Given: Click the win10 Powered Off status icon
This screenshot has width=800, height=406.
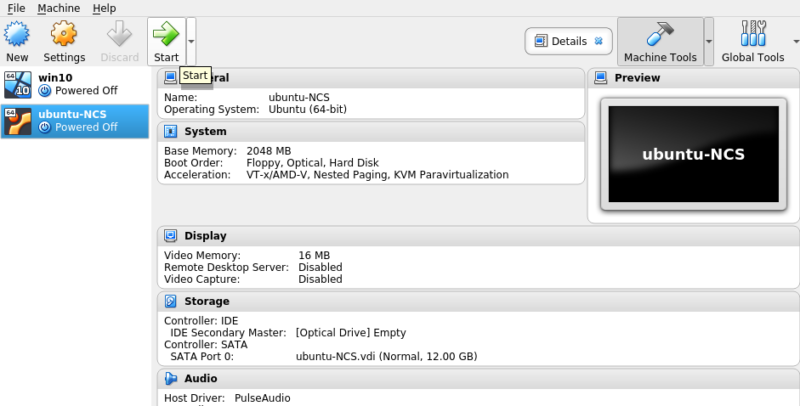Looking at the screenshot, I should pyautogui.click(x=45, y=91).
